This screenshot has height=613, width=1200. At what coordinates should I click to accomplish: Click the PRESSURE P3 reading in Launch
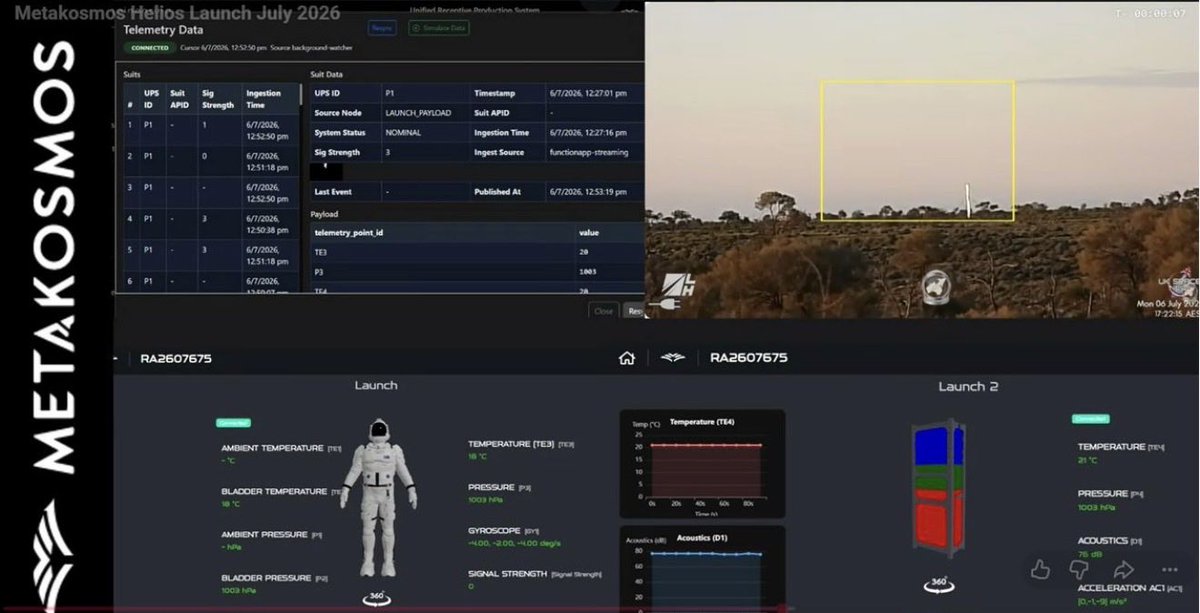[x=501, y=493]
